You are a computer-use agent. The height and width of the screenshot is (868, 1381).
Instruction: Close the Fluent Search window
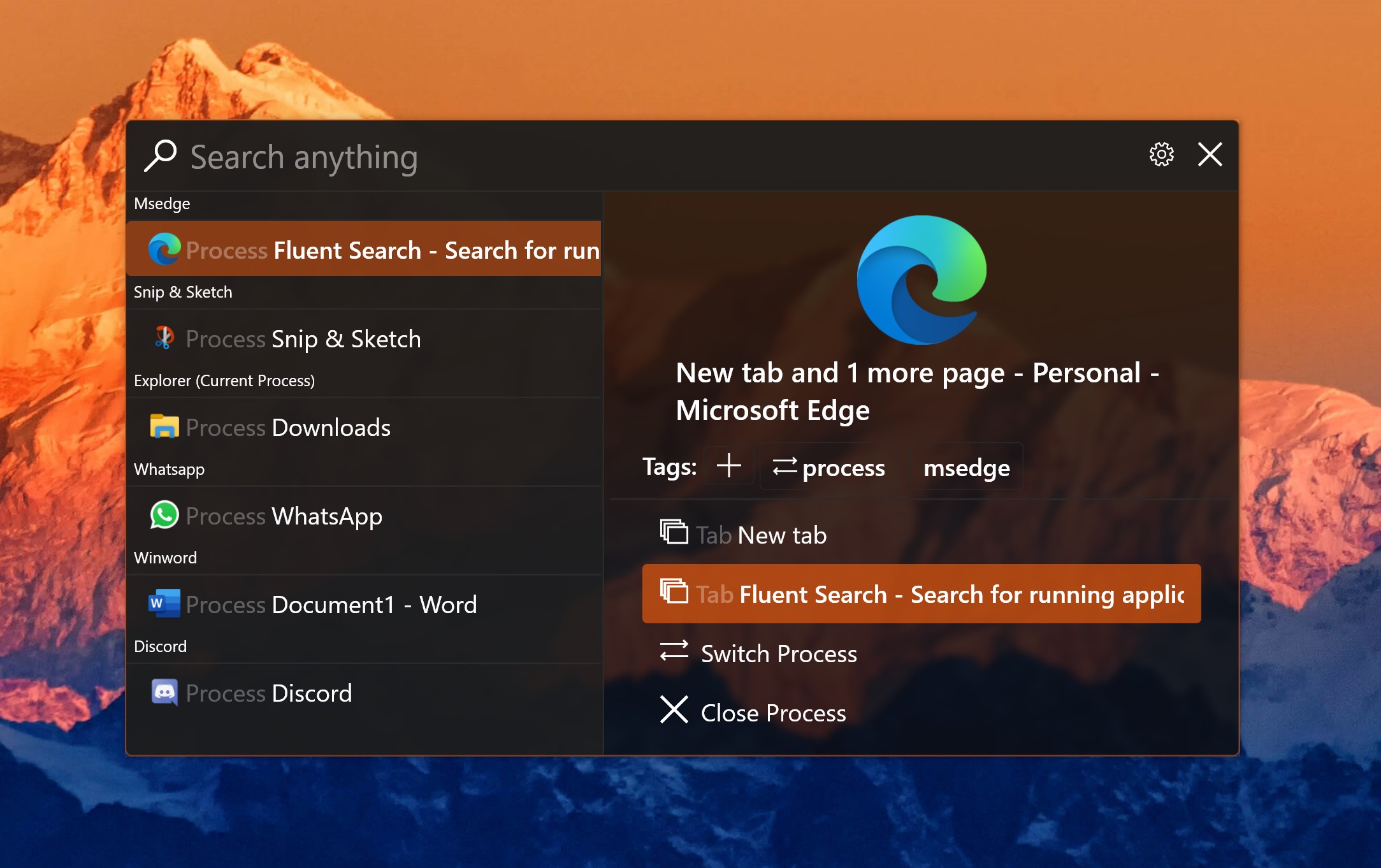coord(1209,155)
